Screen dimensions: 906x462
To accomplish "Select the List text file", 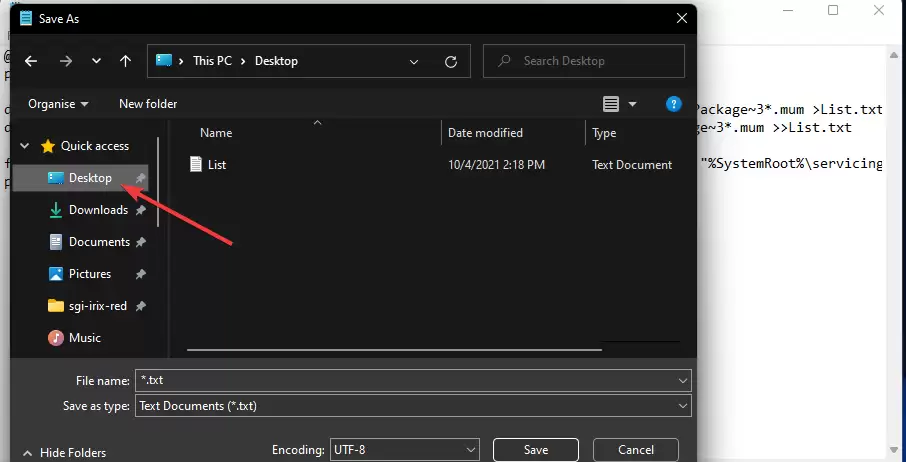I will tap(217, 165).
